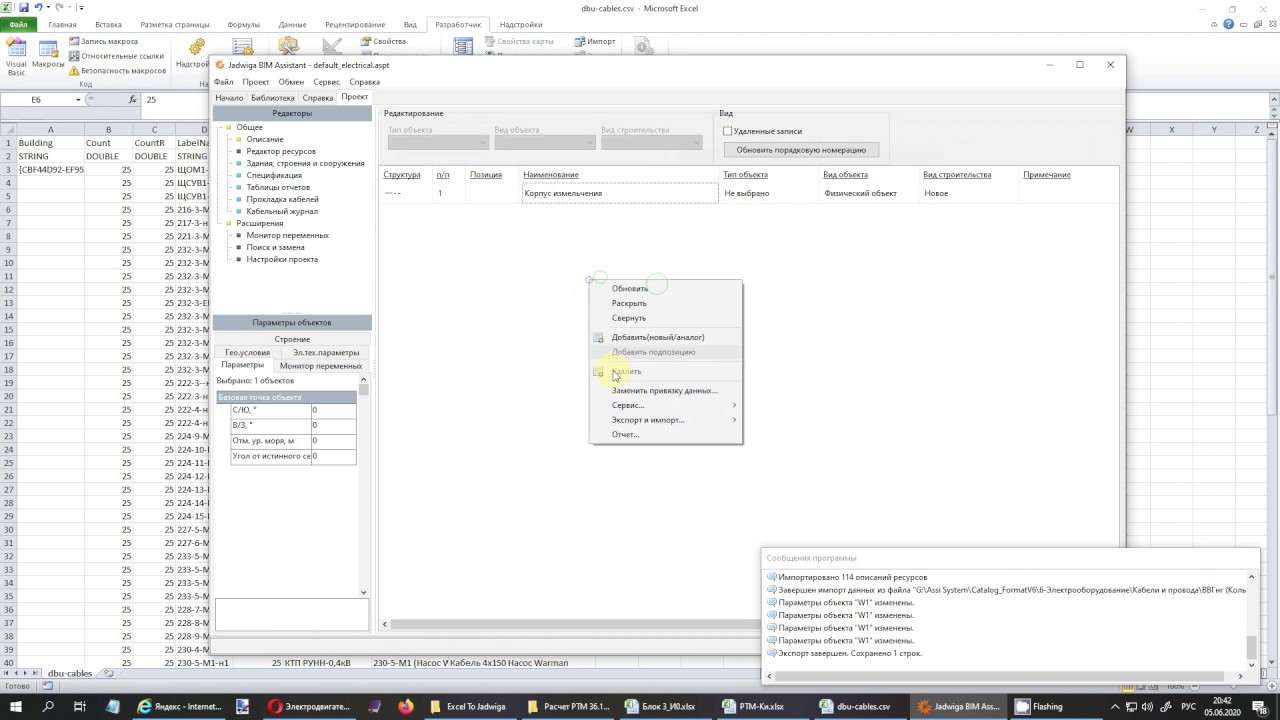The height and width of the screenshot is (720, 1280).
Task: Switch to the Начало tab in Jadwiga
Action: (x=229, y=98)
